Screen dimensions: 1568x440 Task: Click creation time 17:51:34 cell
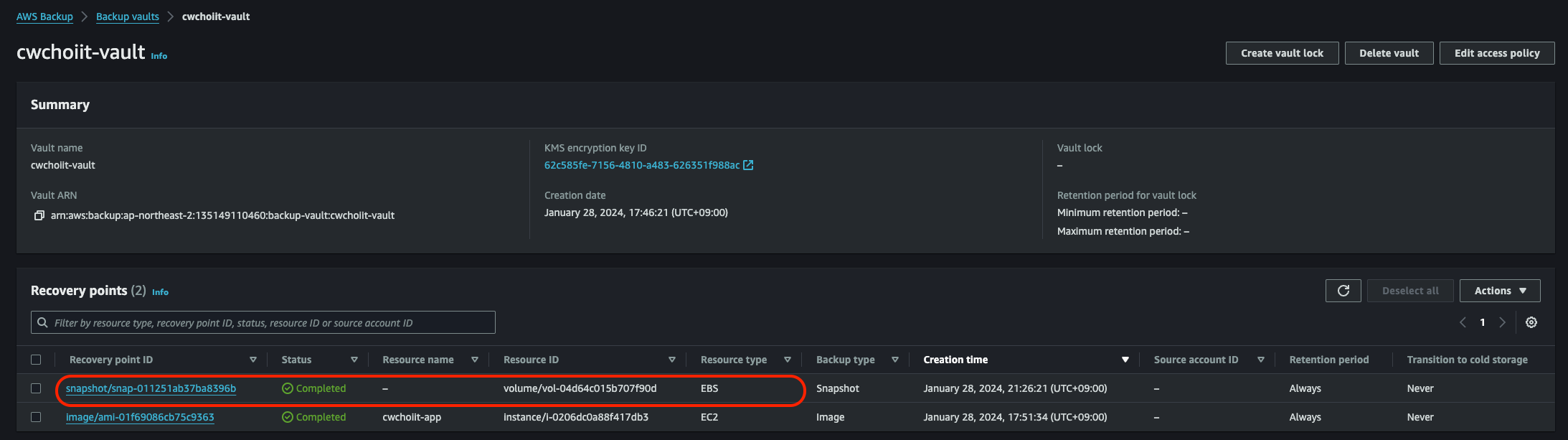pos(1015,417)
